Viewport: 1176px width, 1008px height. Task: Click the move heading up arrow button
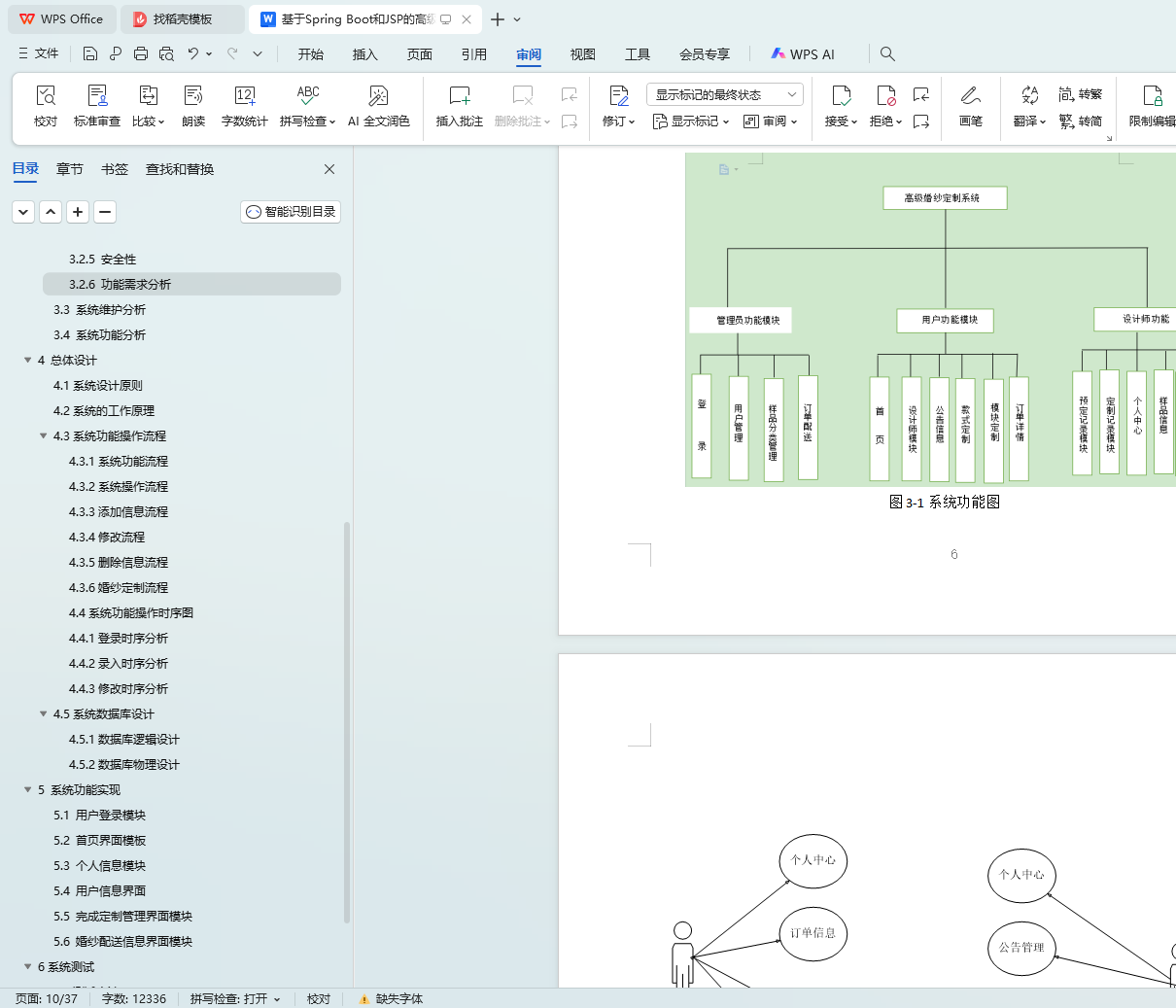(52, 211)
